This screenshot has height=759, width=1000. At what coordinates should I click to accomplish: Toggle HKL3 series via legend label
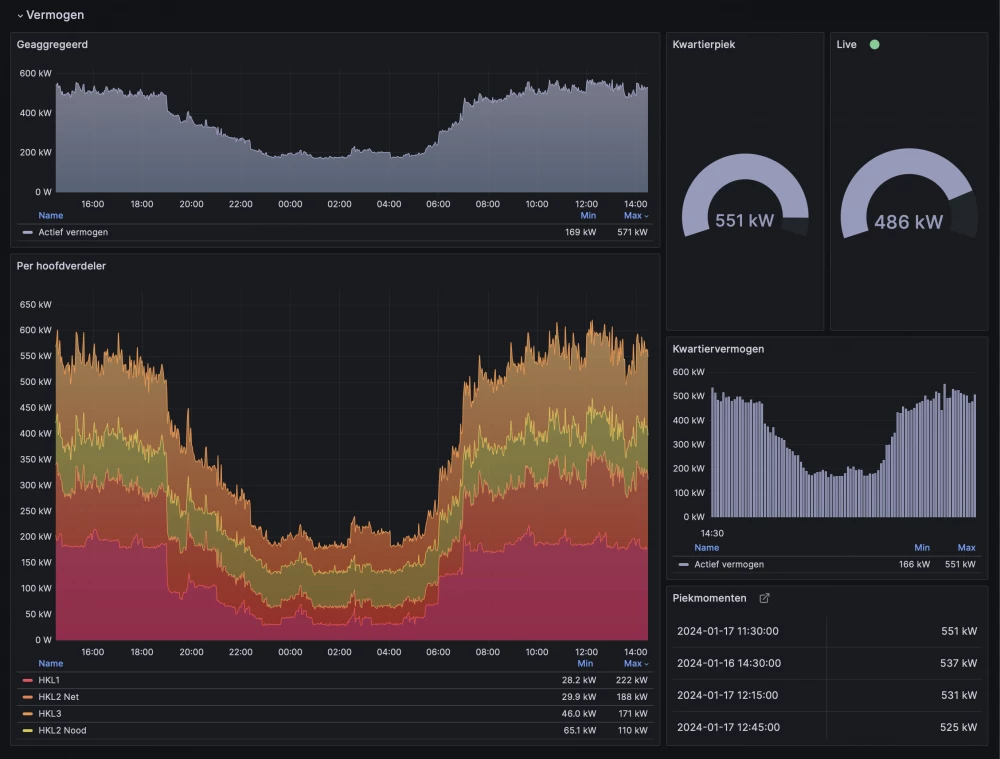tap(50, 714)
